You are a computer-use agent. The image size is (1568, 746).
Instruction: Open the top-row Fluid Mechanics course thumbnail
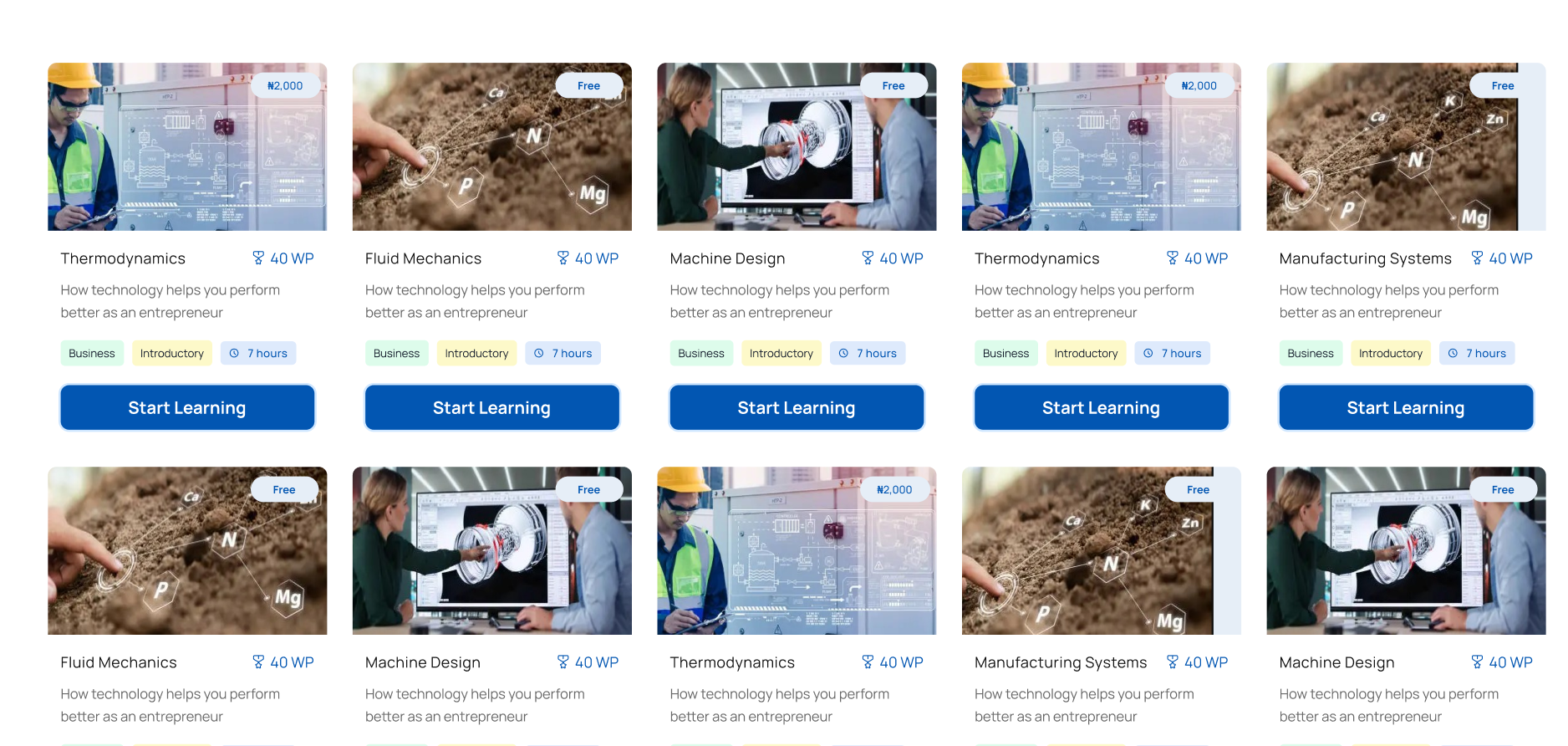click(492, 146)
